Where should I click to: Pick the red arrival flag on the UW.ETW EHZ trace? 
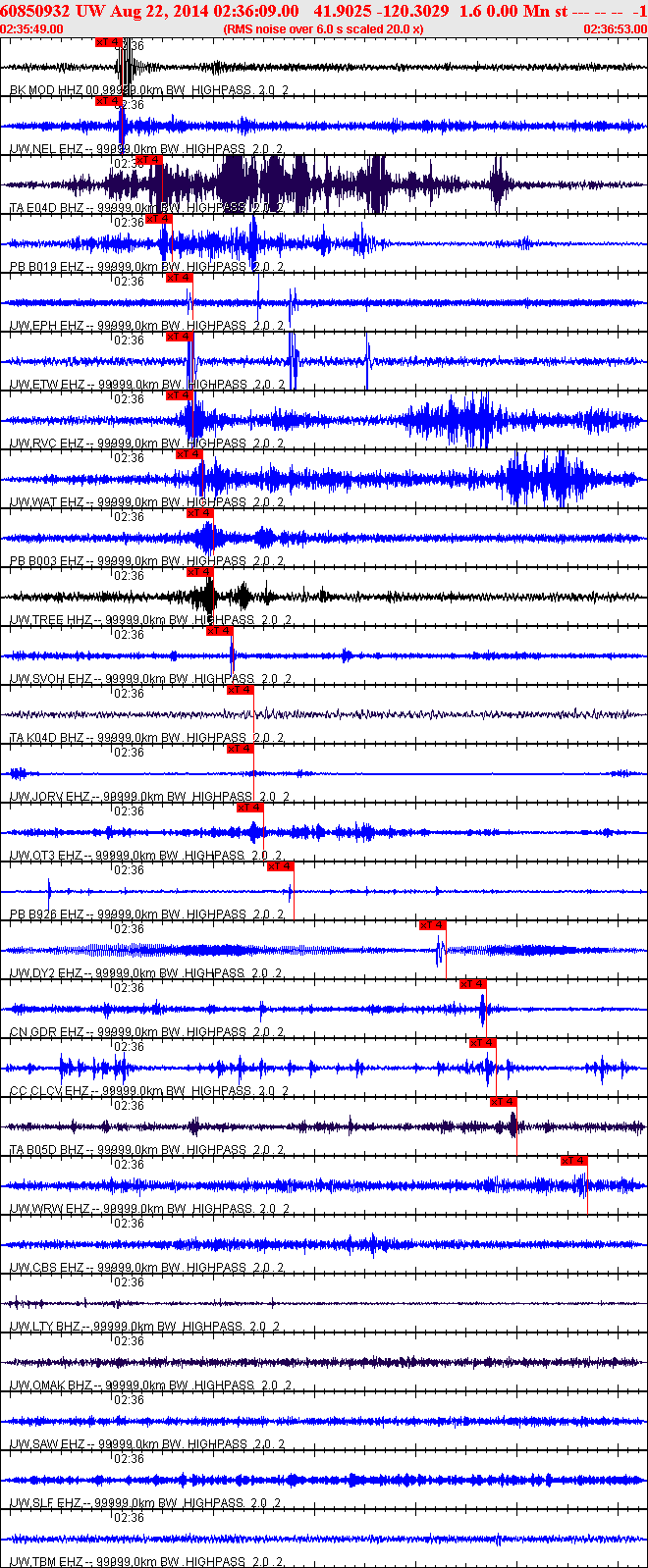click(180, 337)
